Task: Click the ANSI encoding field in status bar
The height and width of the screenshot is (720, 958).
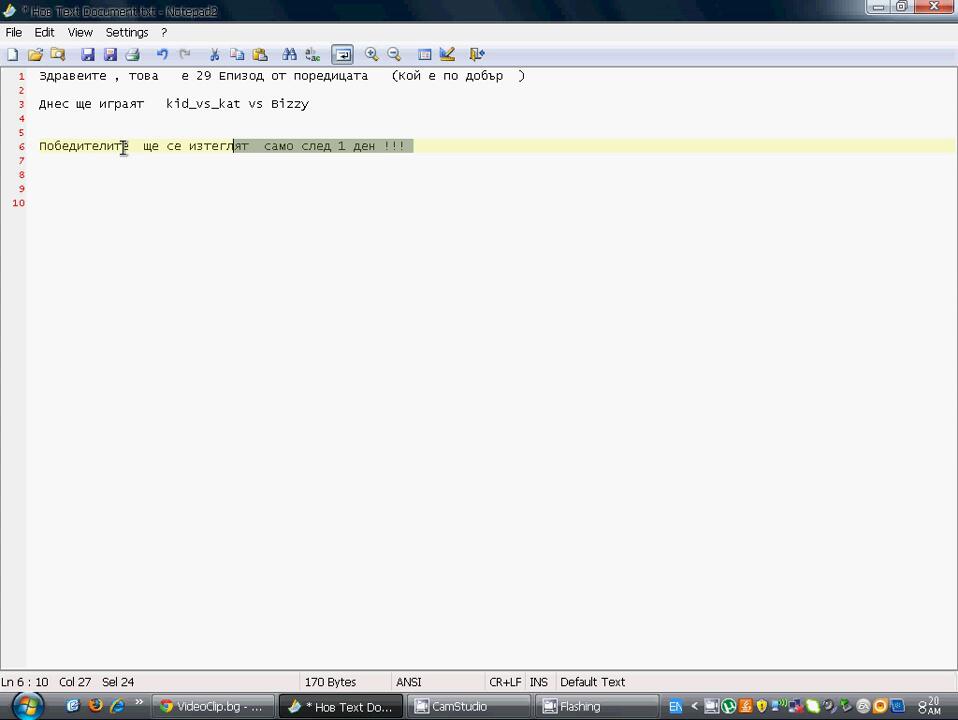Action: click(409, 682)
